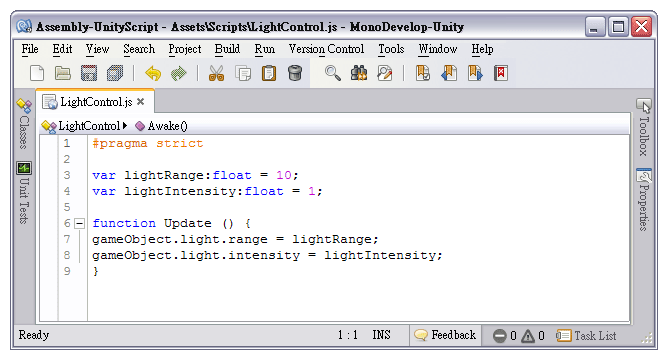Open the Help menu
The height and width of the screenshot is (360, 668).
pos(482,49)
